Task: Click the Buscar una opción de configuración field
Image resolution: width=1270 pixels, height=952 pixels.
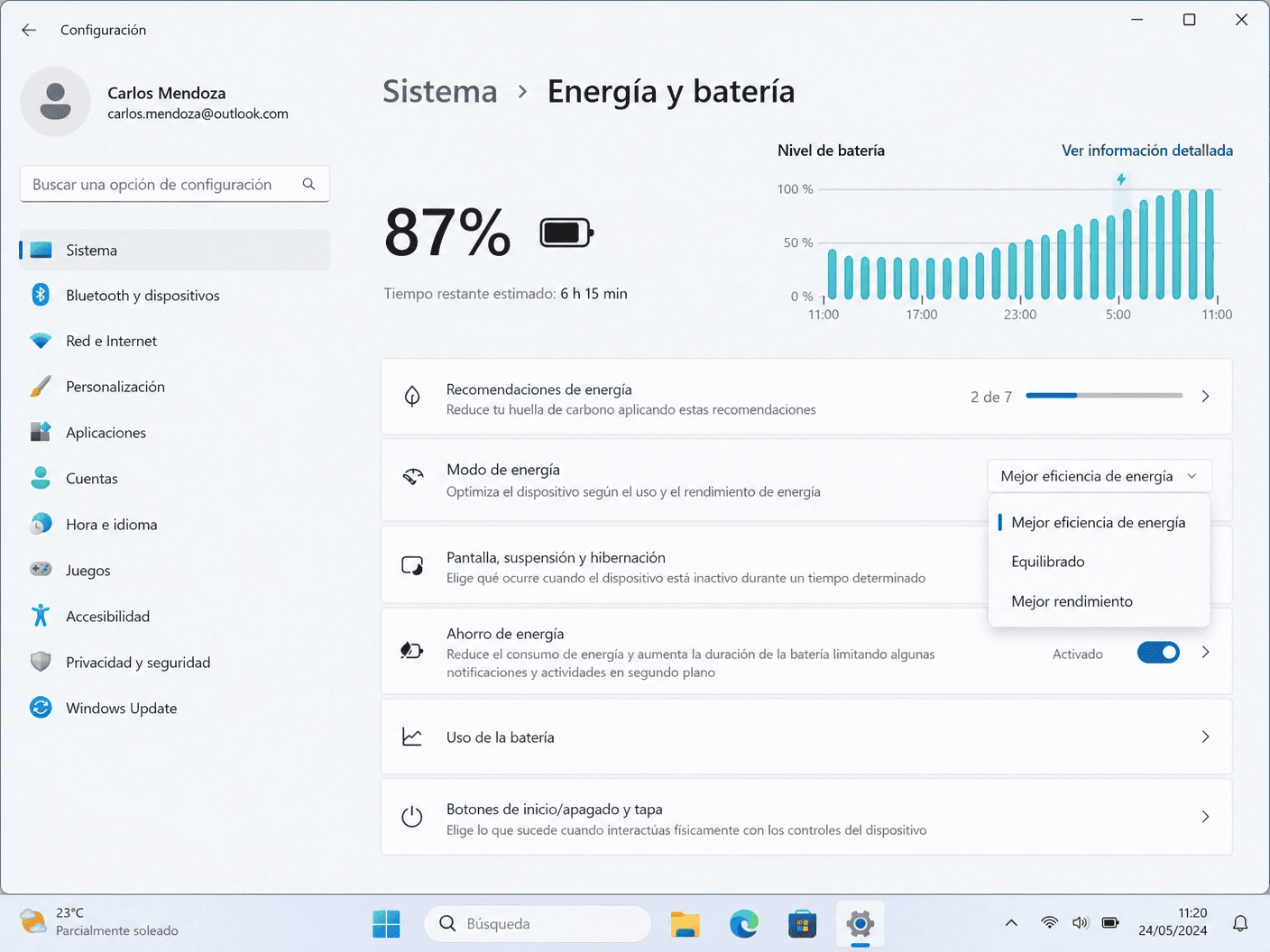Action: (175, 184)
